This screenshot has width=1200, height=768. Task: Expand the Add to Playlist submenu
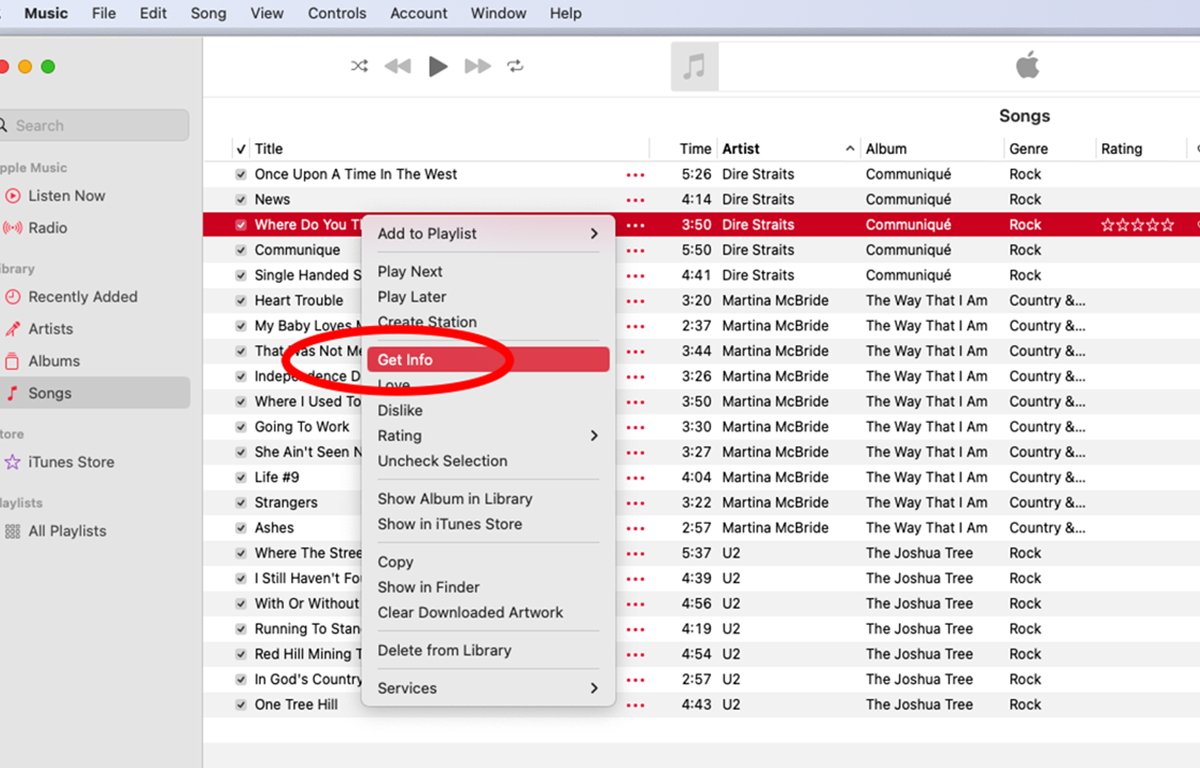tap(487, 234)
